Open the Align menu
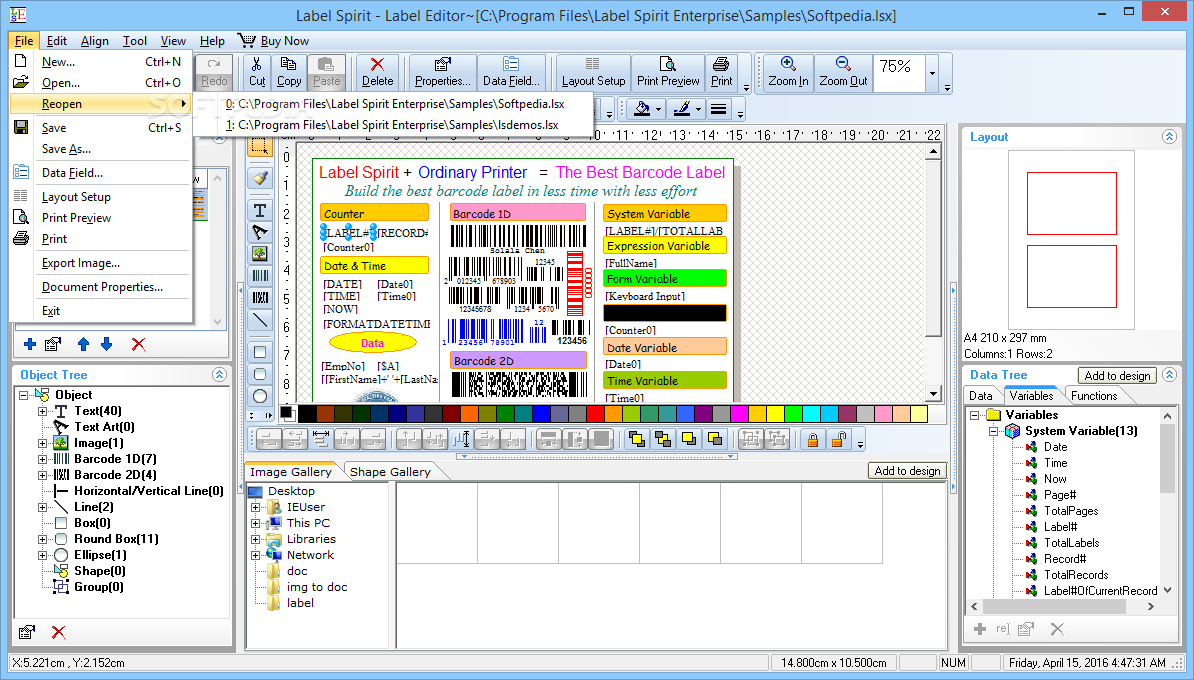 94,41
